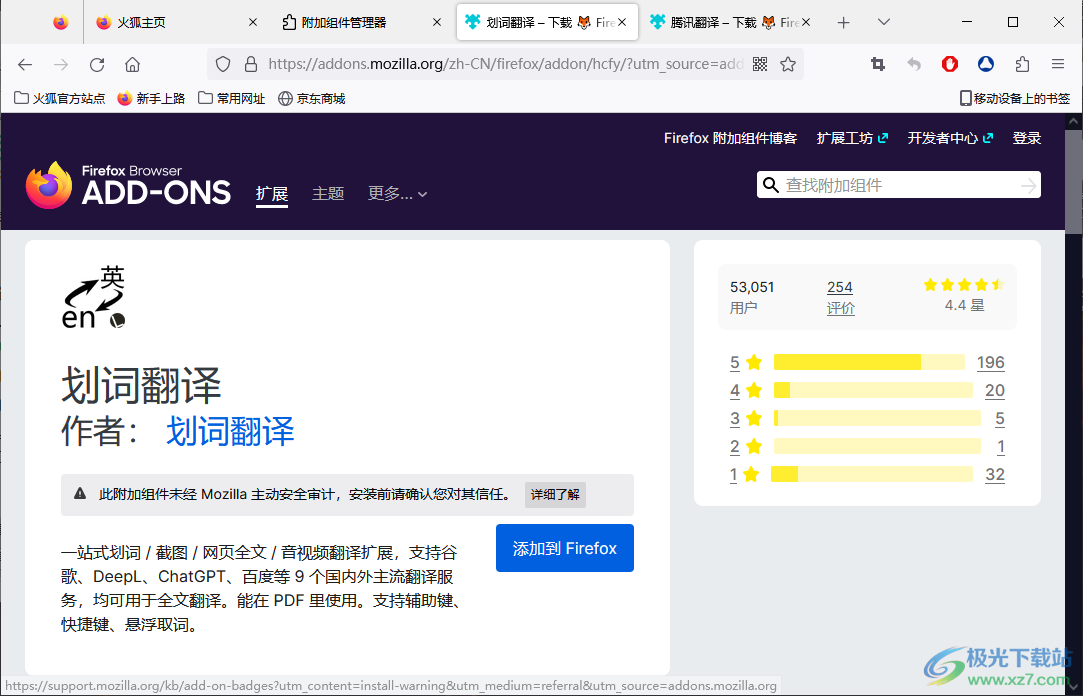The image size is (1083, 696).
Task: Click the 4 star rating bar
Action: click(873, 390)
